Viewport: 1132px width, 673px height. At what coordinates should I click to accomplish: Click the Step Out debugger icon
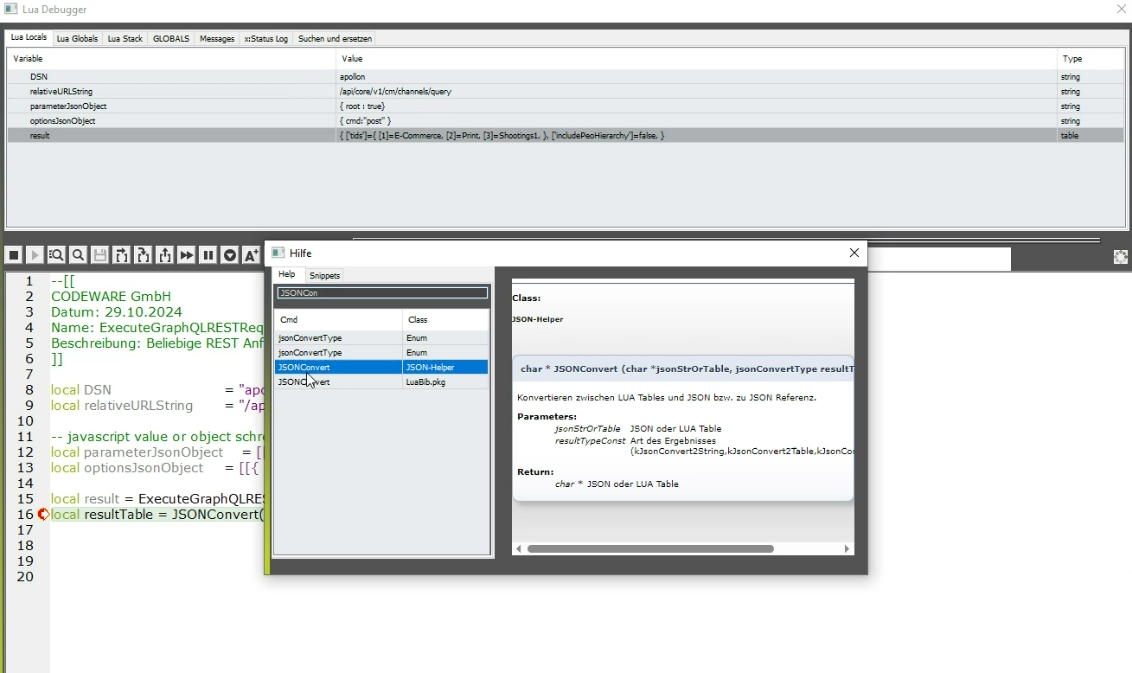165,256
